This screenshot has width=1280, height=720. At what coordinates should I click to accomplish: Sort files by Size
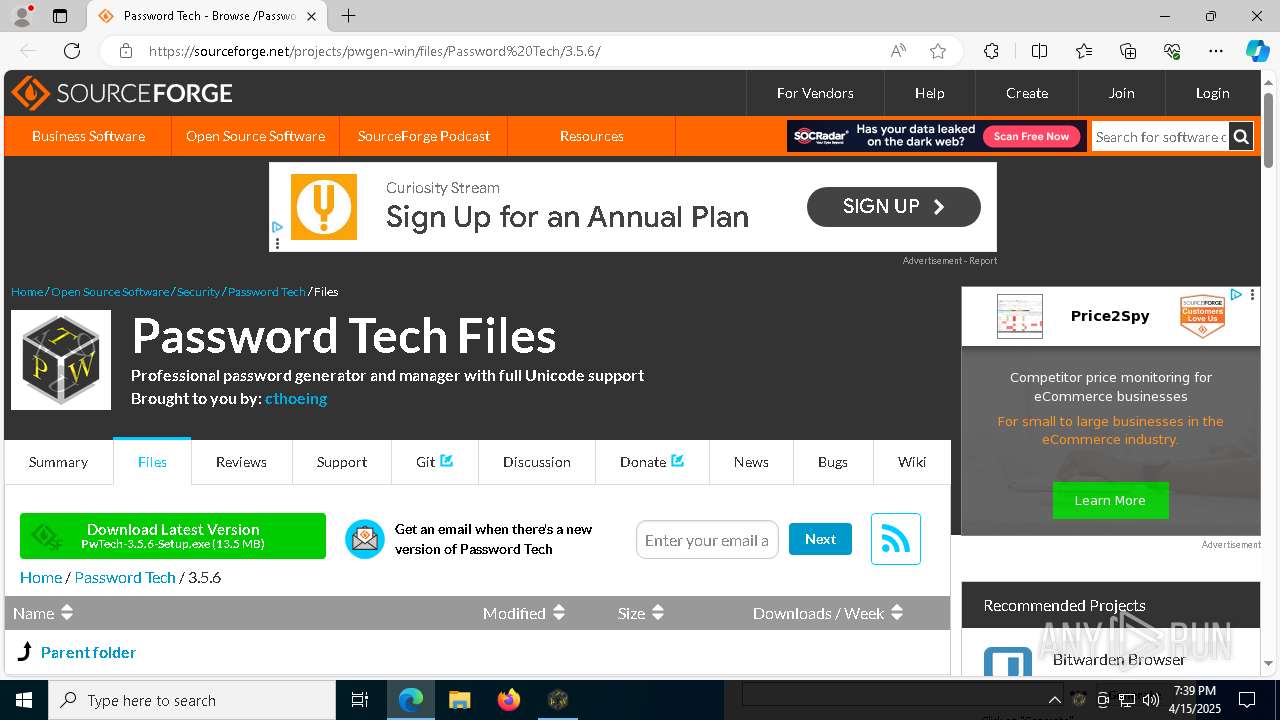tap(641, 613)
